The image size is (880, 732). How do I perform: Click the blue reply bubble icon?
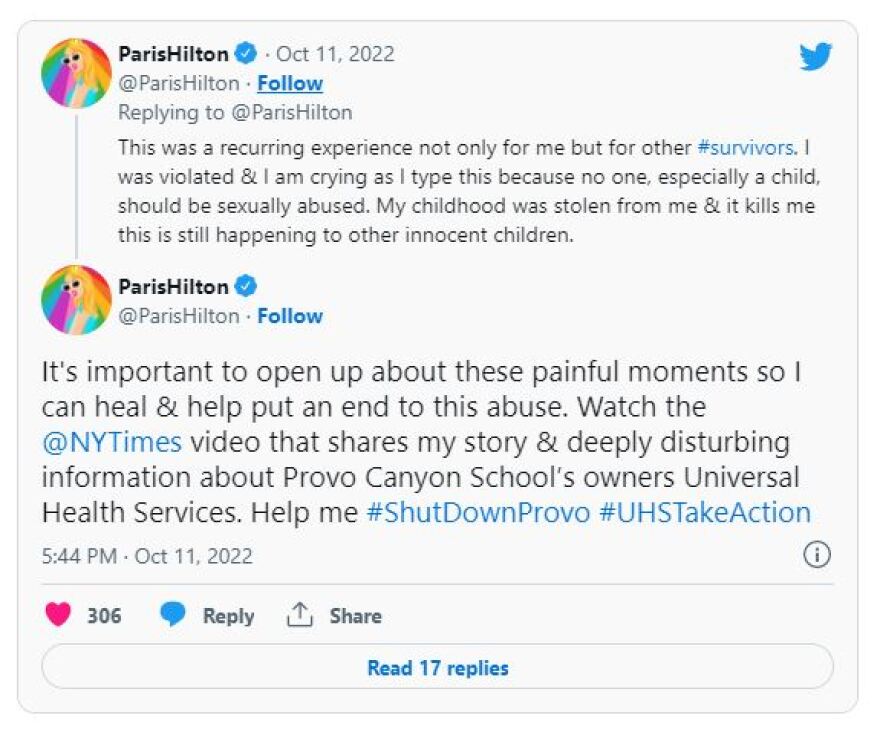pos(173,615)
